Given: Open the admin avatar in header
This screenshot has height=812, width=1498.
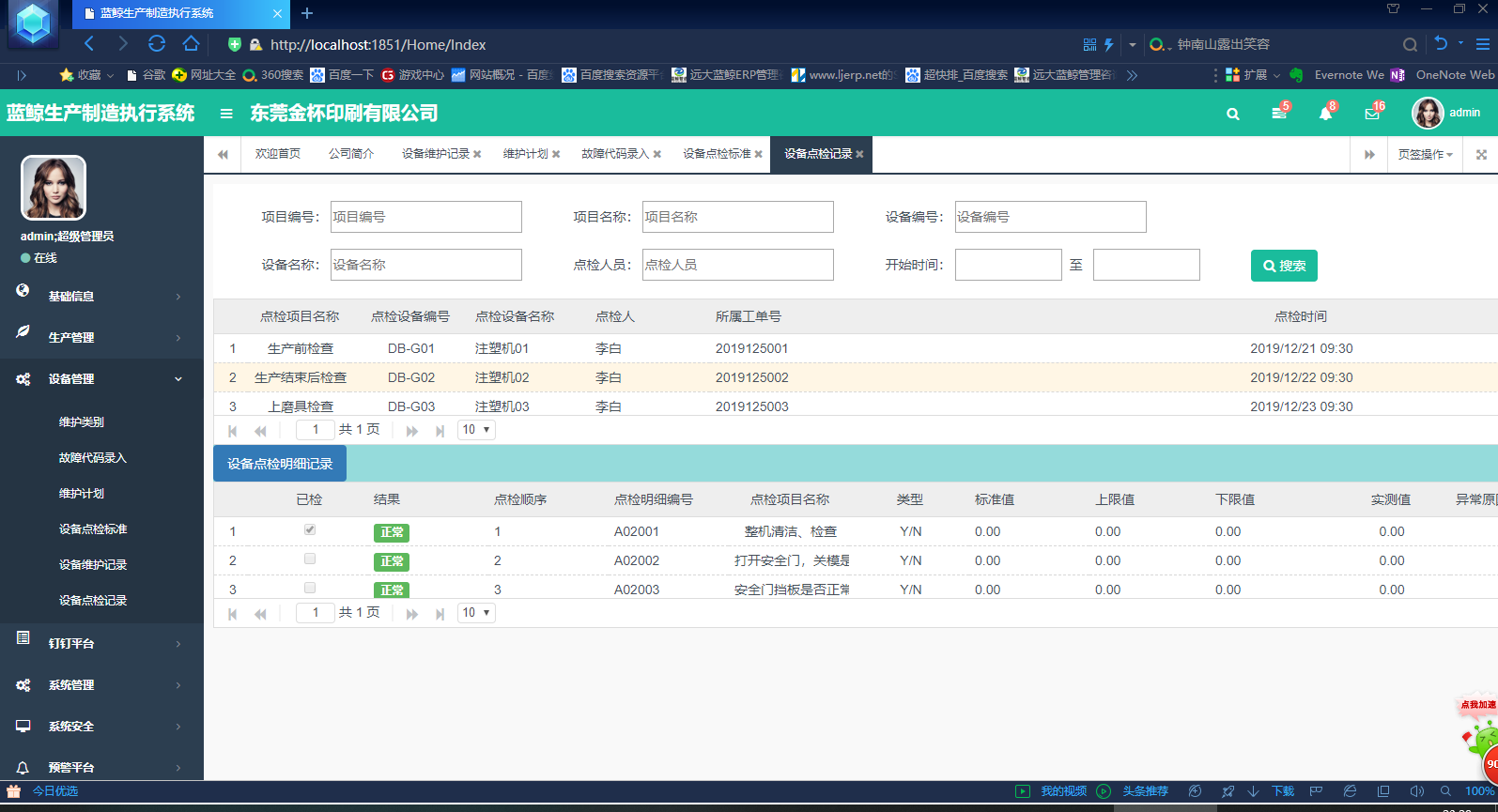Looking at the screenshot, I should [1428, 113].
